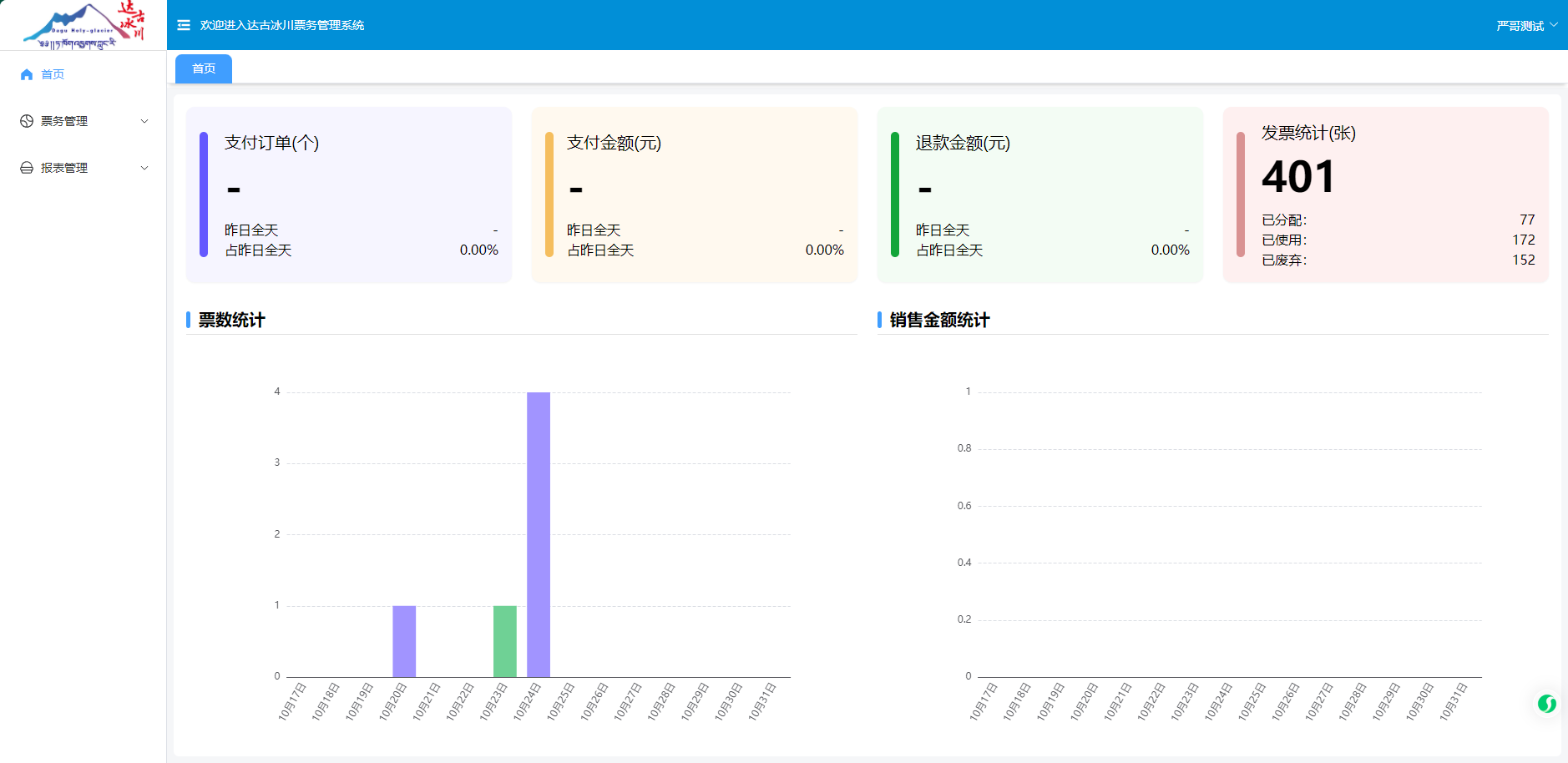Click the 报表管理 report icon
This screenshot has width=1568, height=763.
tap(27, 168)
